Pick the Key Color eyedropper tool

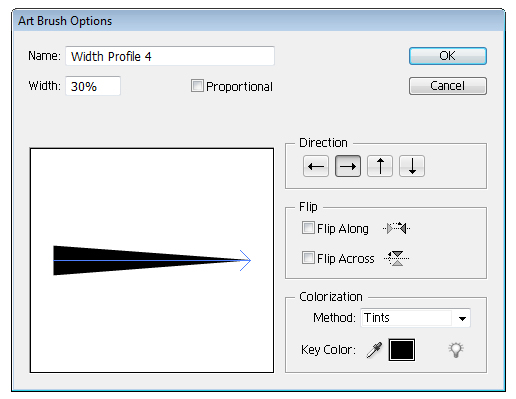coord(374,350)
